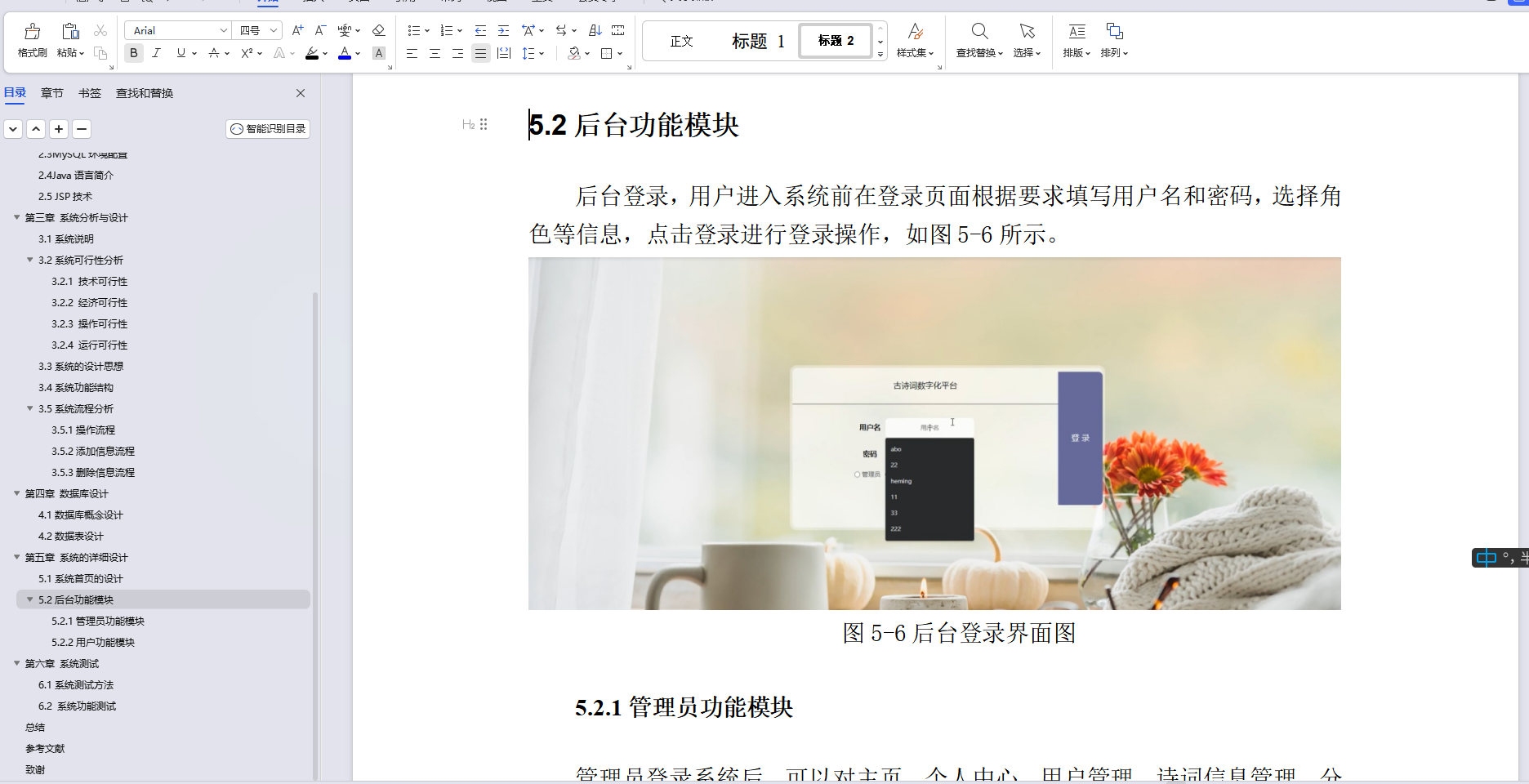Toggle Italic formatting
Image resolution: width=1529 pixels, height=784 pixels.
click(x=156, y=53)
